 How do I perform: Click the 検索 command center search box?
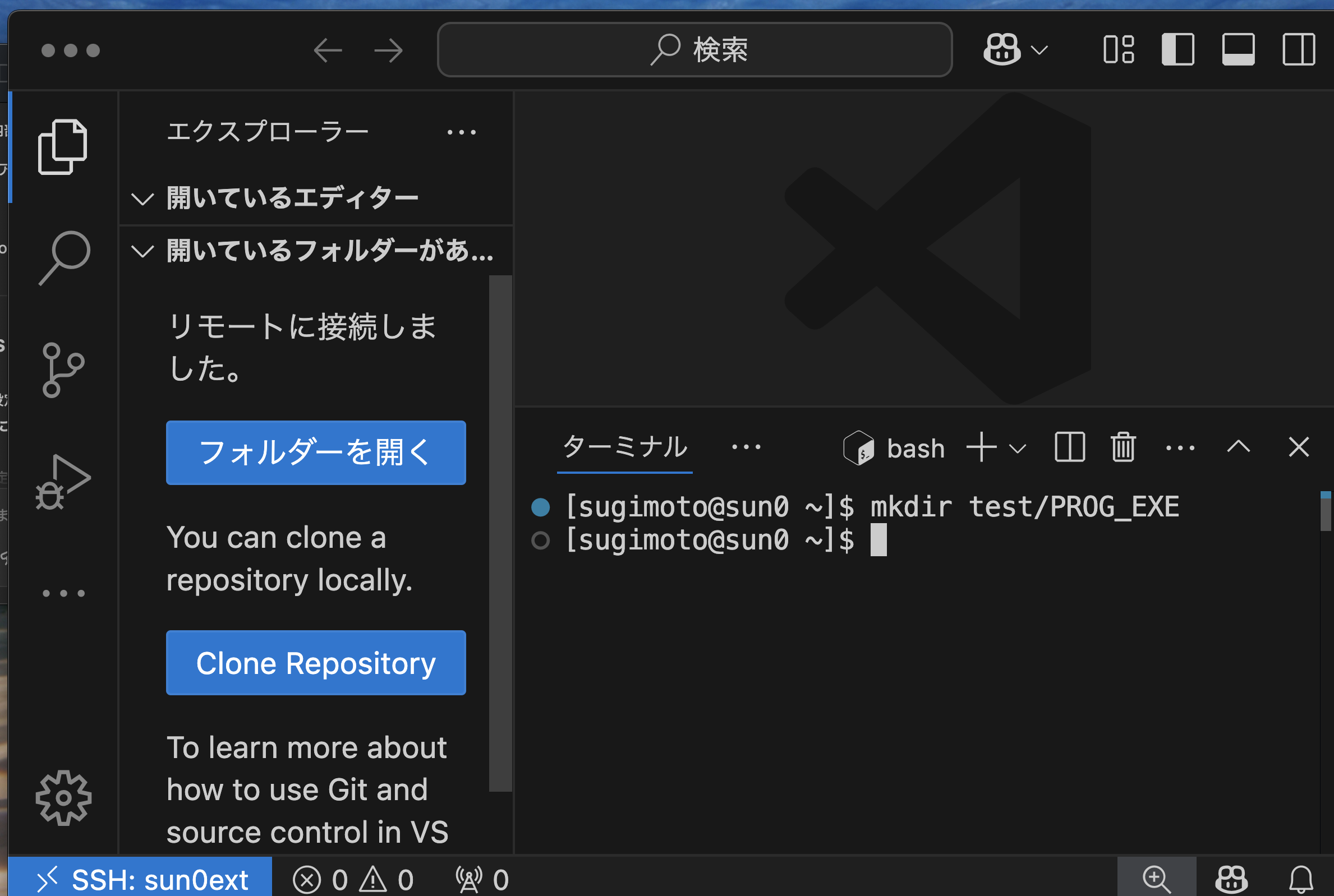694,50
